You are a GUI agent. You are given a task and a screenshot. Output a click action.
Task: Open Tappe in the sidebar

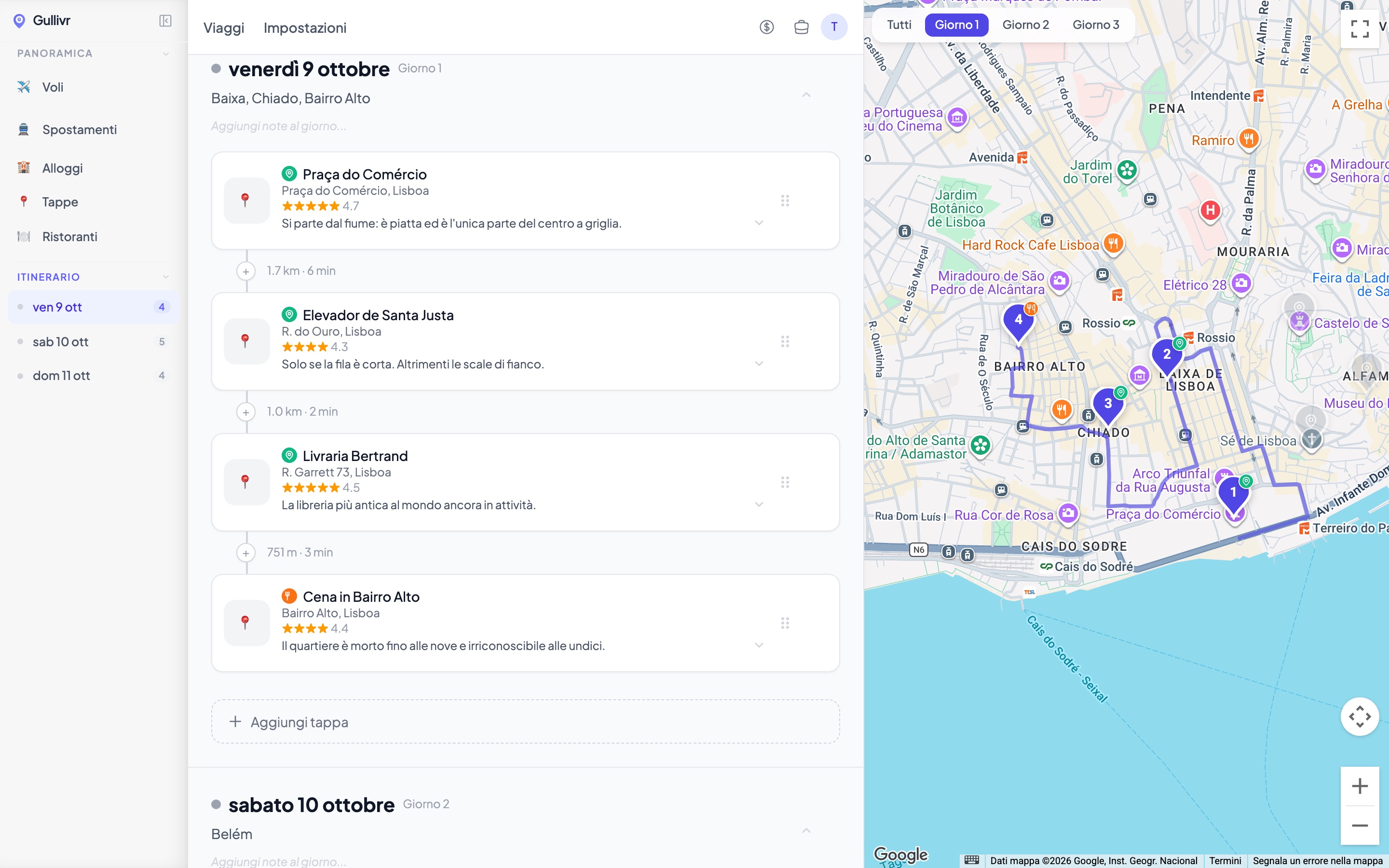coord(94,202)
